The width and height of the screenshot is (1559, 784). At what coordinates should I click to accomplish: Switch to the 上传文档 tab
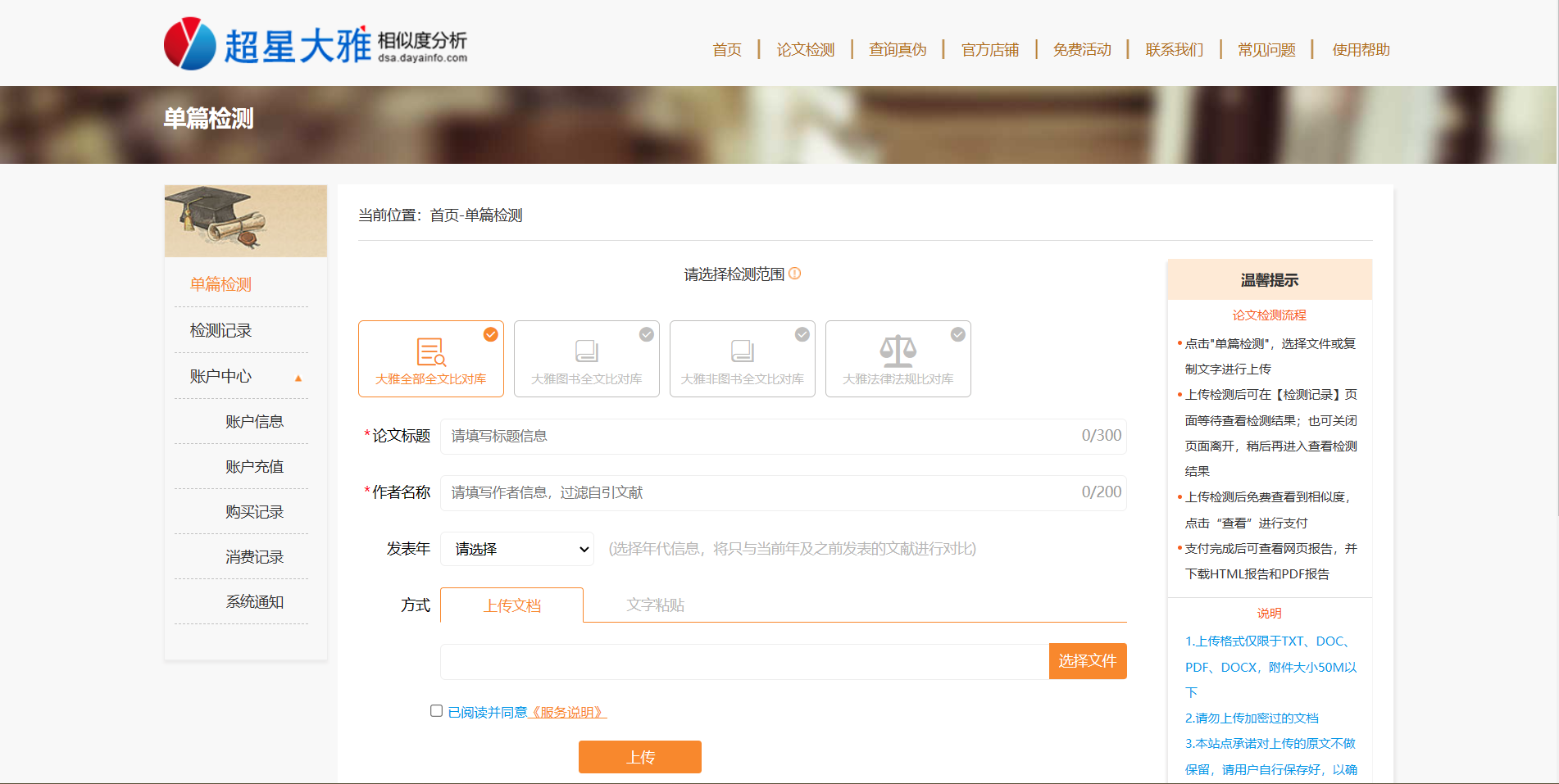pyautogui.click(x=512, y=605)
